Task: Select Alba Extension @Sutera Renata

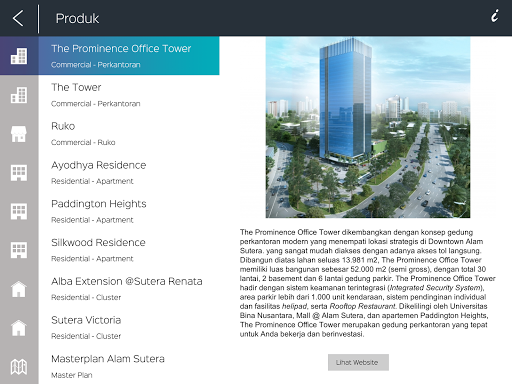Action: 129,288
